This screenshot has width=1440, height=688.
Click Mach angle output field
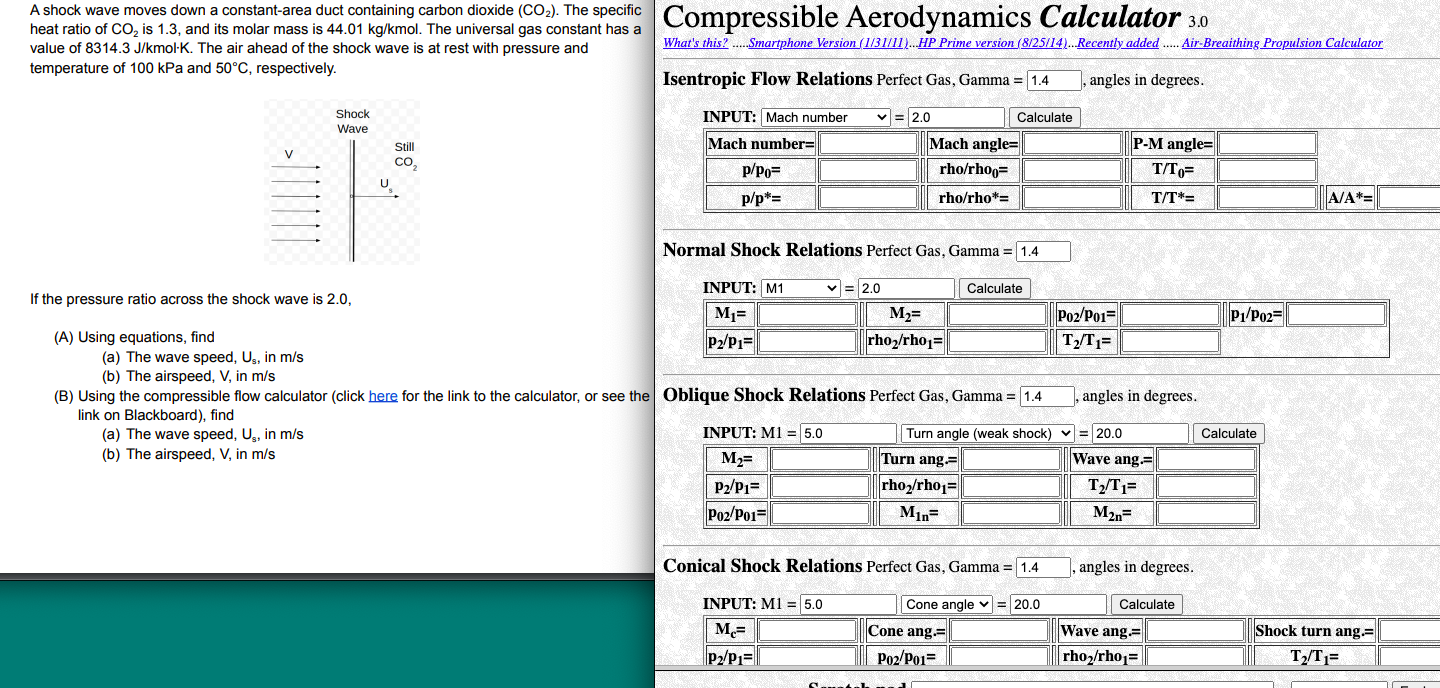1072,144
